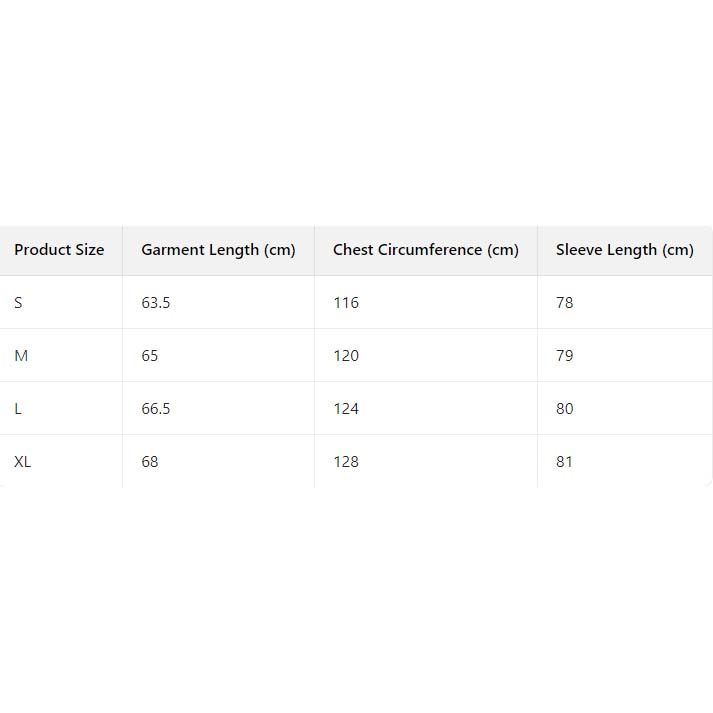Click the 120 chest circumference cell

tap(346, 356)
